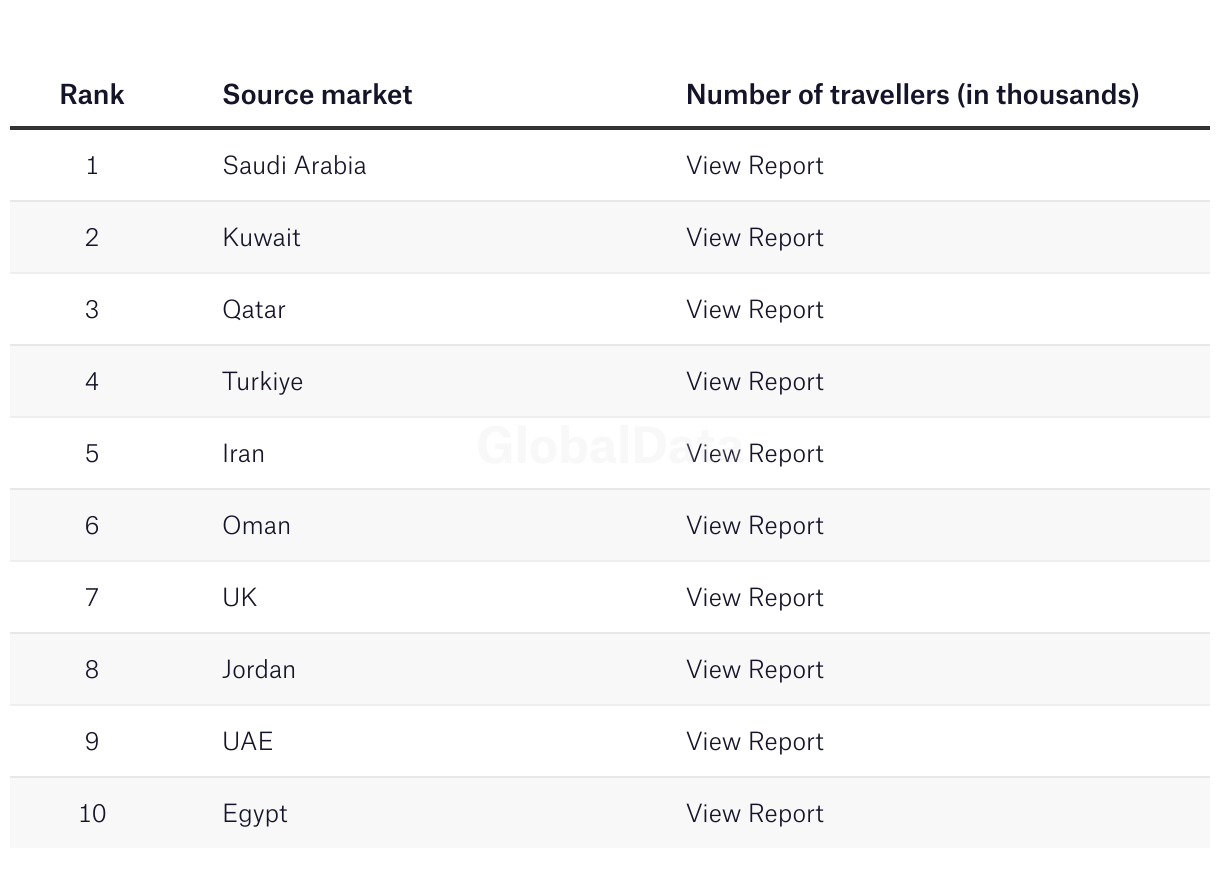Click the Number of travellers column header

(x=912, y=95)
